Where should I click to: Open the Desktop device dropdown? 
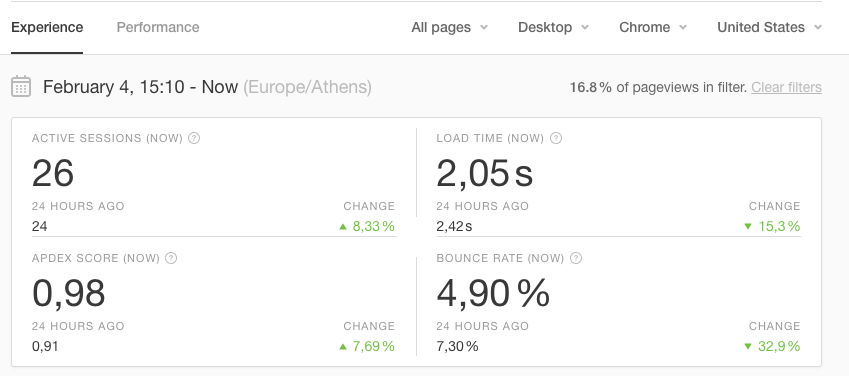(x=553, y=27)
